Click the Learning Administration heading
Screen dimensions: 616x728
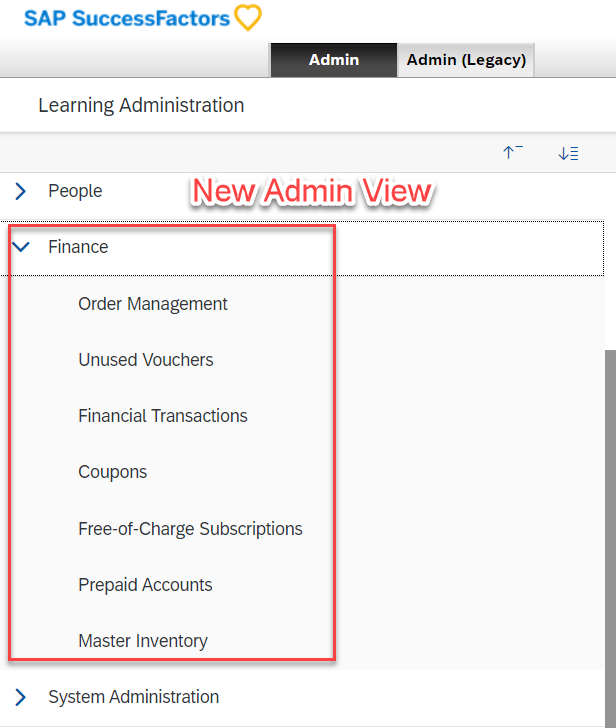pos(141,105)
